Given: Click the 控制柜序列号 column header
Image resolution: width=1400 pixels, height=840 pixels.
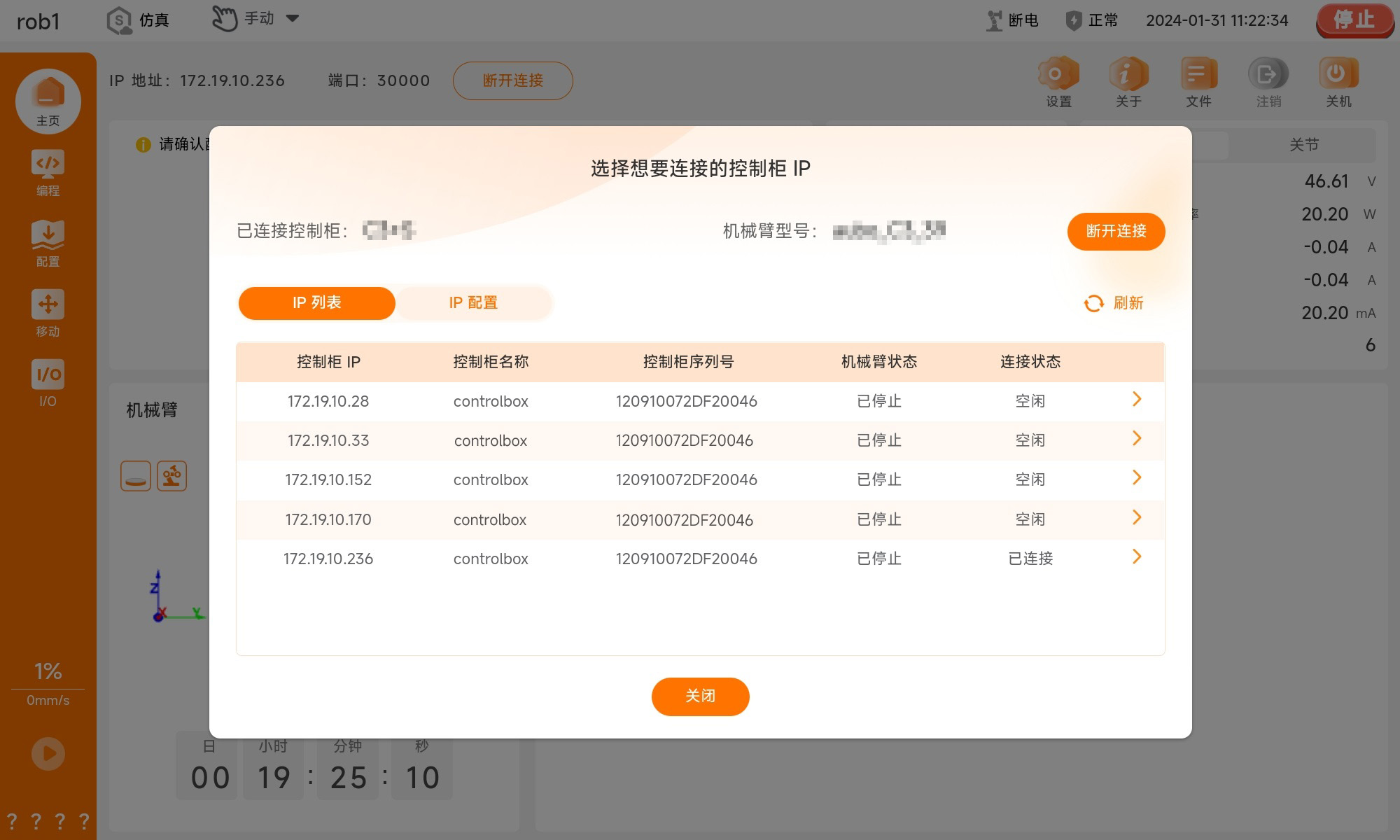Looking at the screenshot, I should point(688,362).
